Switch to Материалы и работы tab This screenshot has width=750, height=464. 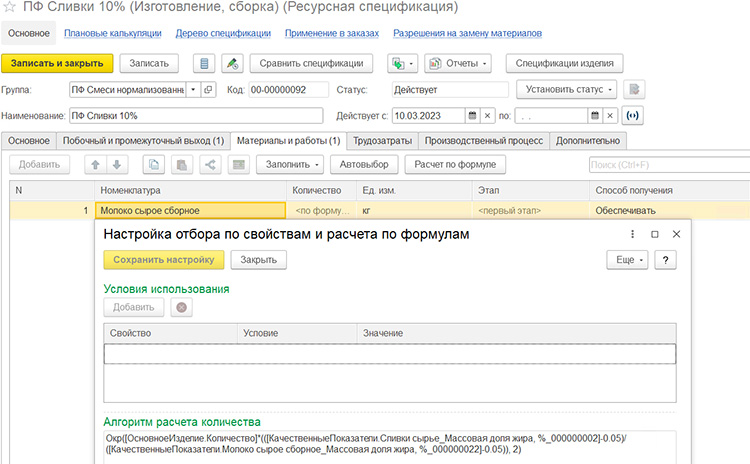[288, 141]
